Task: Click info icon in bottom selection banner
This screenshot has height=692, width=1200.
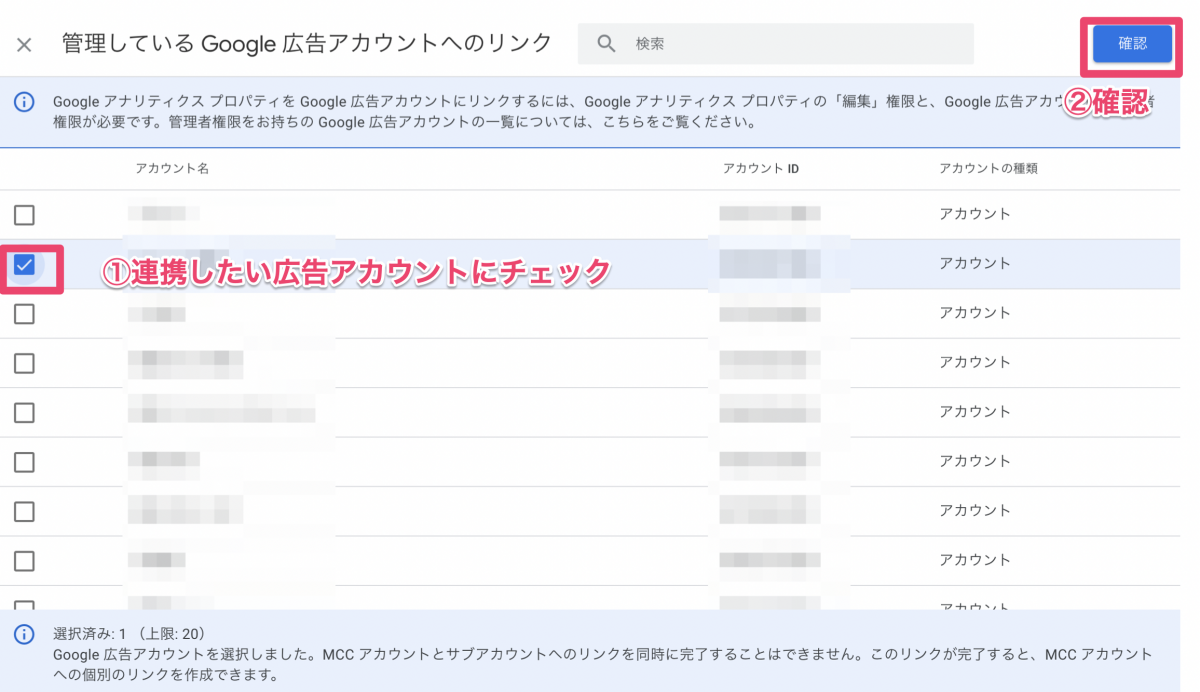Action: (24, 635)
